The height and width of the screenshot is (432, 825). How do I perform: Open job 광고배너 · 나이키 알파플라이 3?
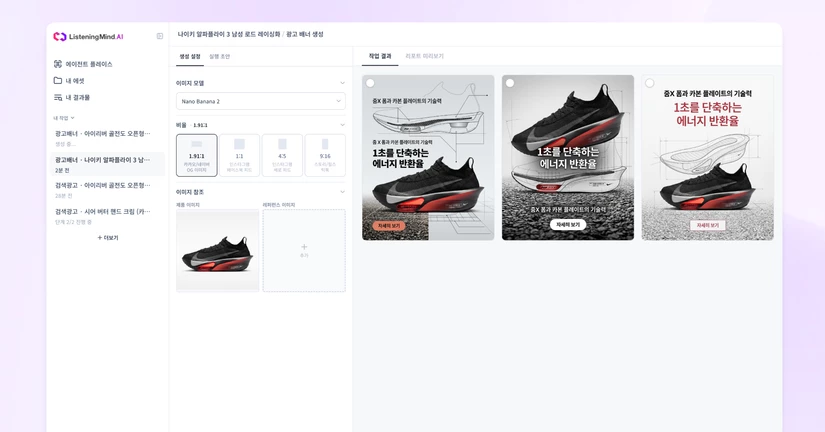point(107,164)
